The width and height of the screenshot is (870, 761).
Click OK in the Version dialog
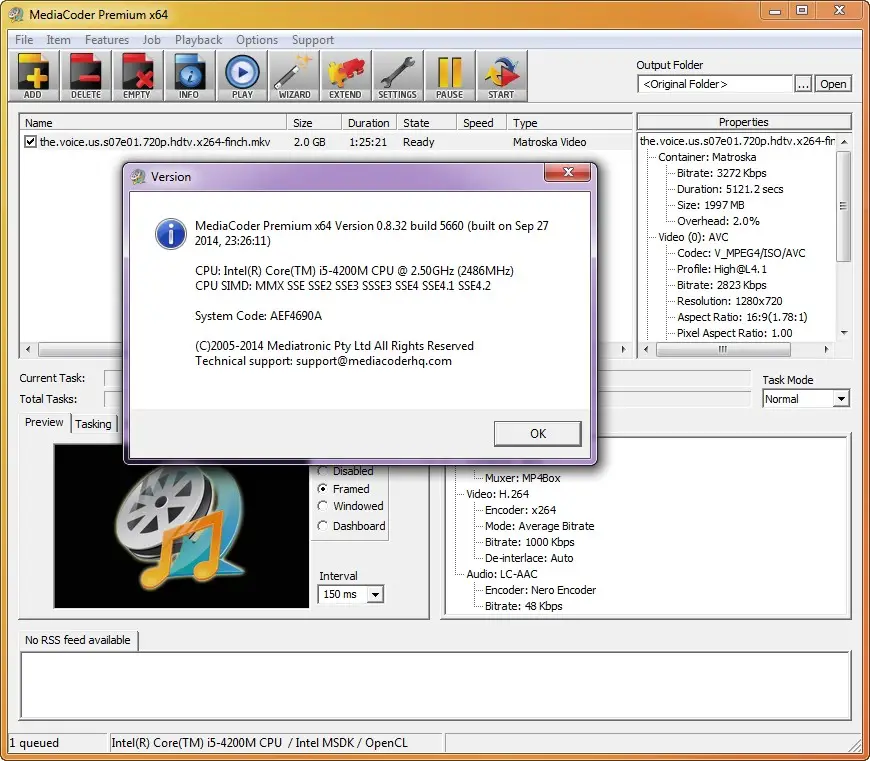(538, 434)
